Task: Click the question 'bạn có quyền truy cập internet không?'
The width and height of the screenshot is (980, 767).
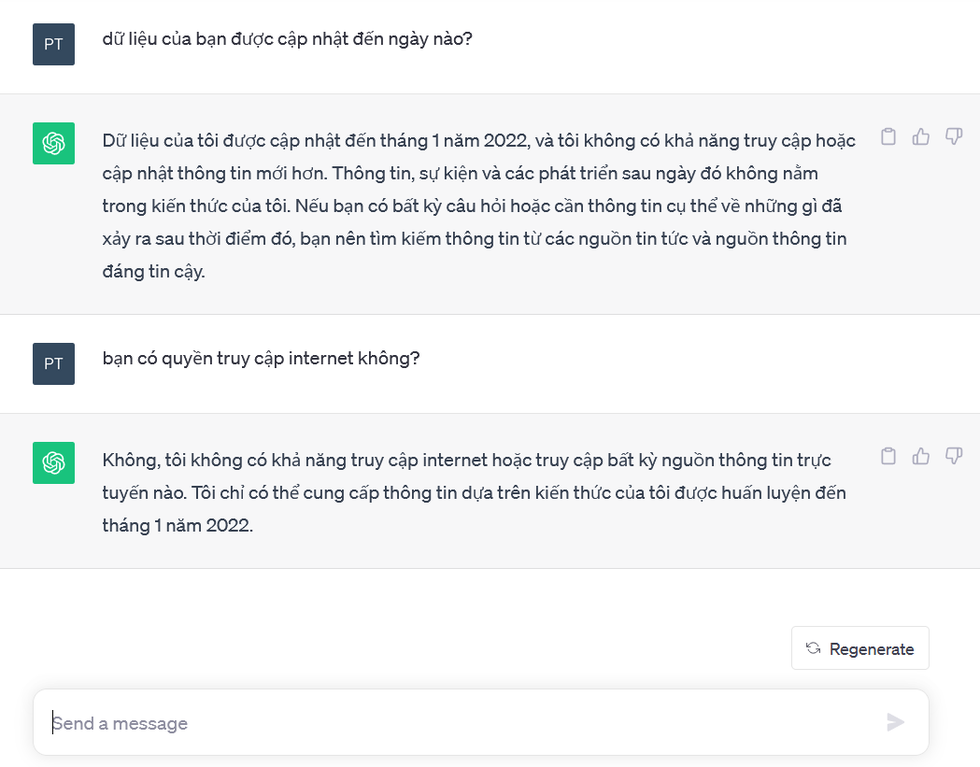Action: pyautogui.click(x=261, y=358)
